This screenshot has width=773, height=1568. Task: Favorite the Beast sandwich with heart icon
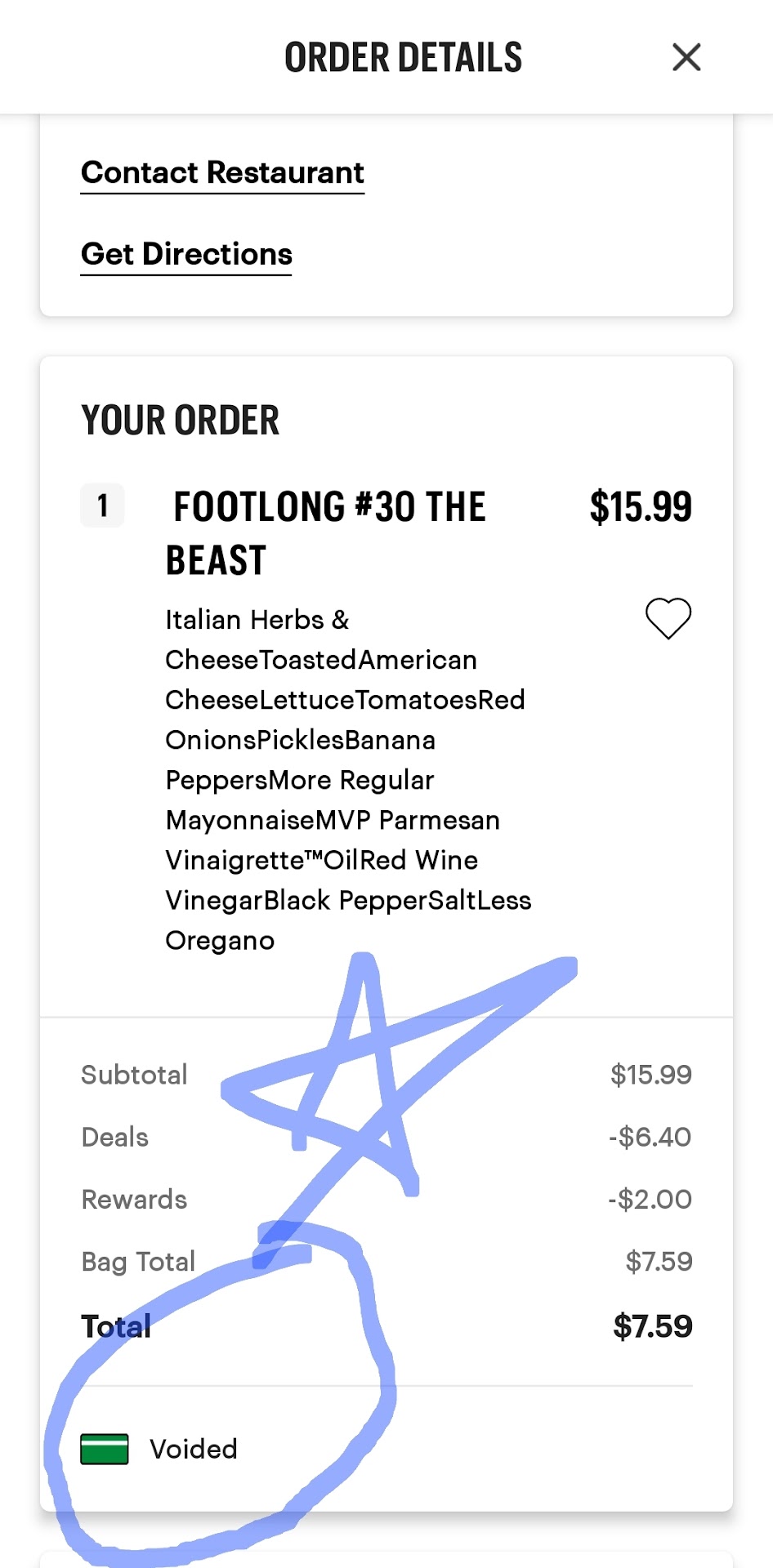tap(668, 618)
